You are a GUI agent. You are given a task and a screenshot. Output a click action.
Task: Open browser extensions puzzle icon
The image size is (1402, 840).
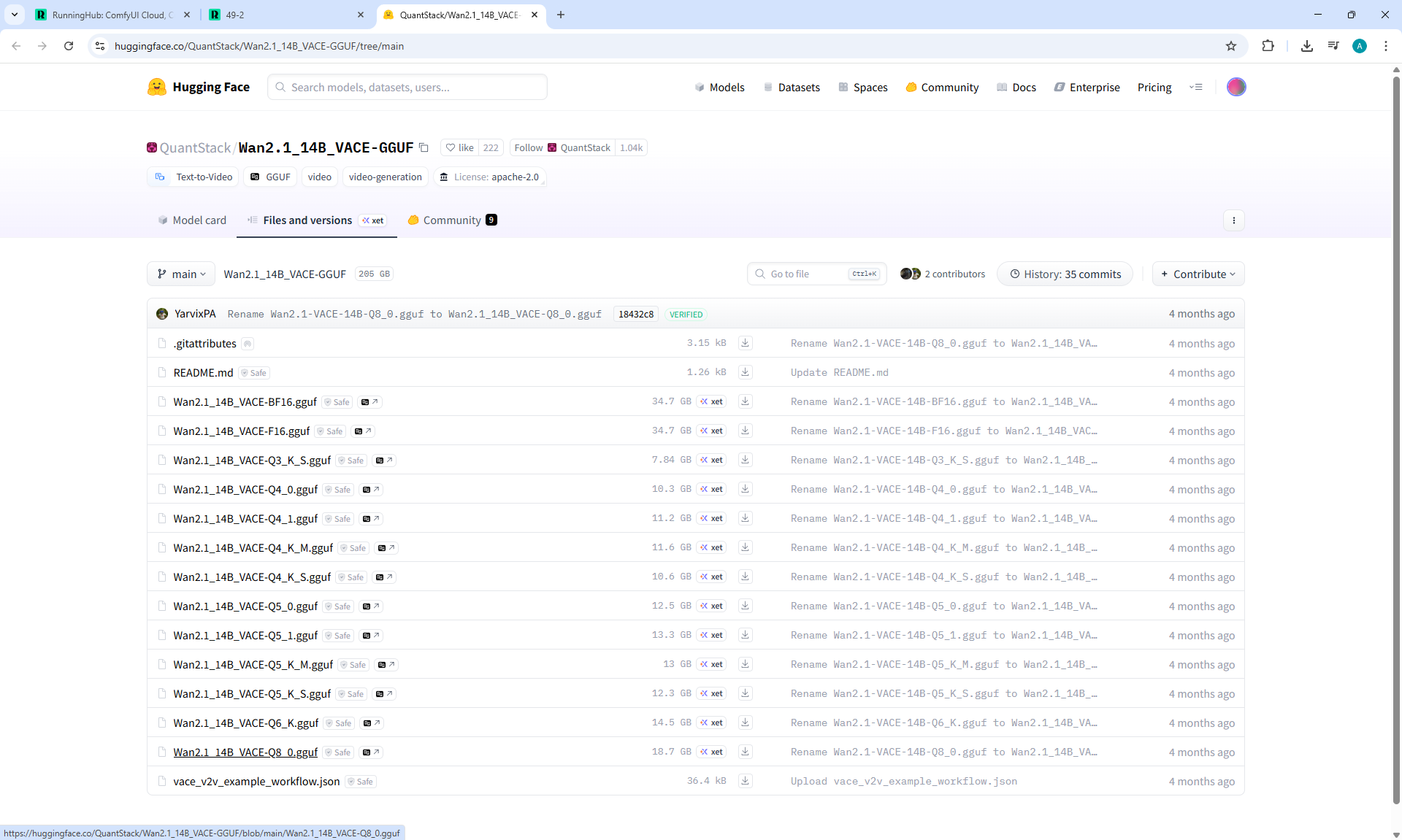(x=1268, y=46)
